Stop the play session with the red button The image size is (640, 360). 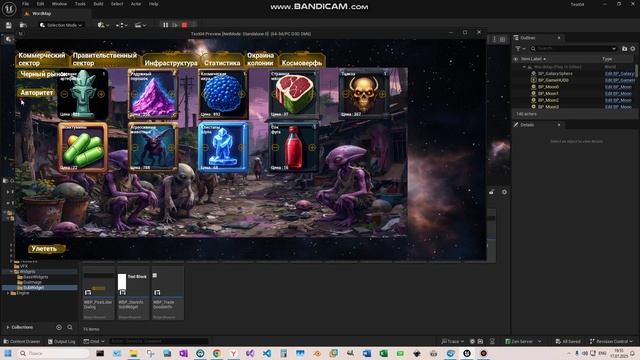click(x=184, y=25)
